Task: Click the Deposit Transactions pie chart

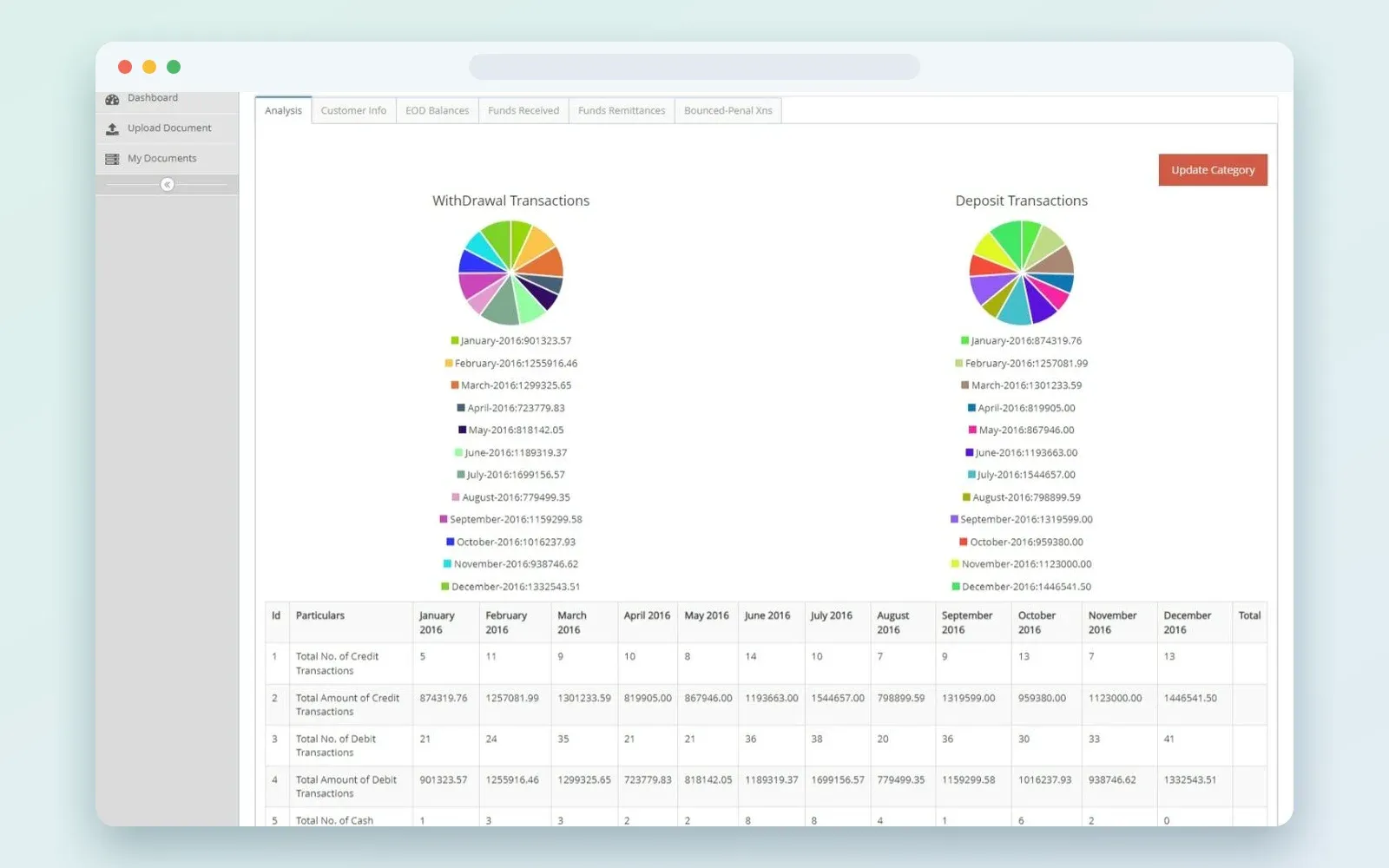Action: click(x=1022, y=273)
